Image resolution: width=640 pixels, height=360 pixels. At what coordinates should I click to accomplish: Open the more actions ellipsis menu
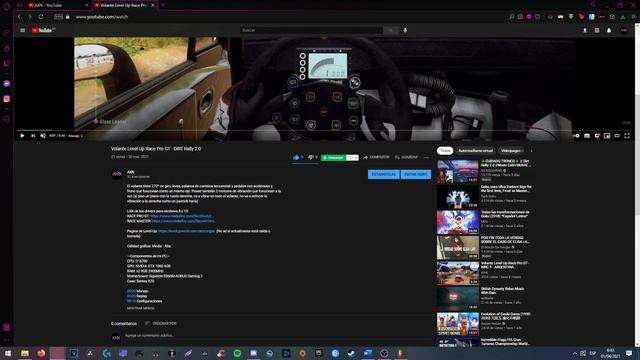pyautogui.click(x=426, y=157)
